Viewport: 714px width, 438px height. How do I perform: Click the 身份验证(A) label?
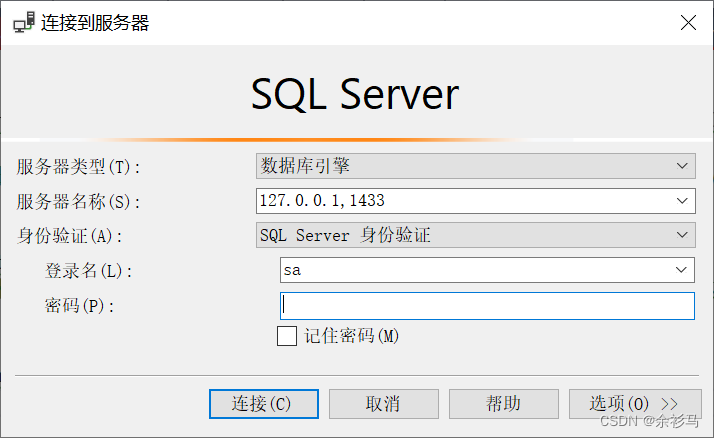point(69,236)
